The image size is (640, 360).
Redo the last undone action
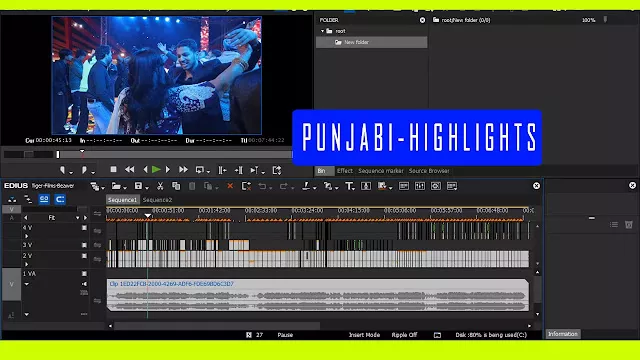[283, 186]
